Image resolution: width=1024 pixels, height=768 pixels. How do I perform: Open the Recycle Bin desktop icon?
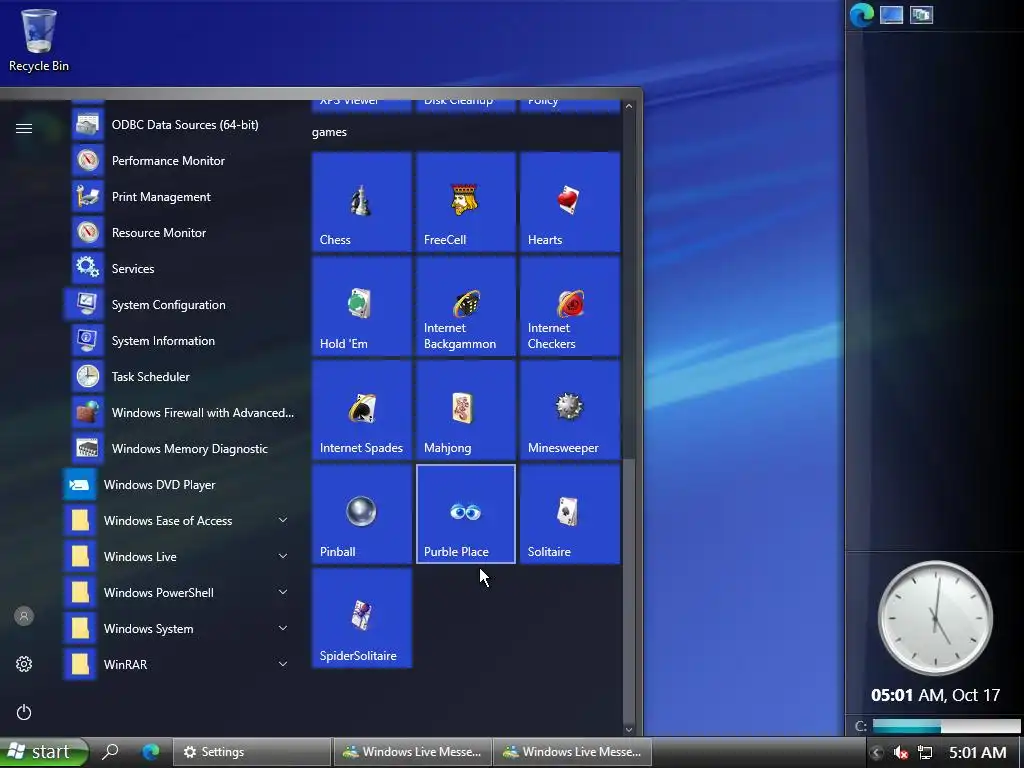click(39, 39)
